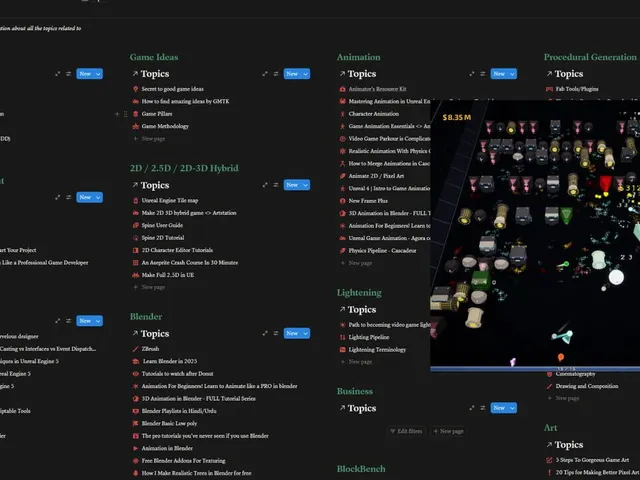Open Business database as full page
Screen dimensions: 640x480
pos(472,408)
